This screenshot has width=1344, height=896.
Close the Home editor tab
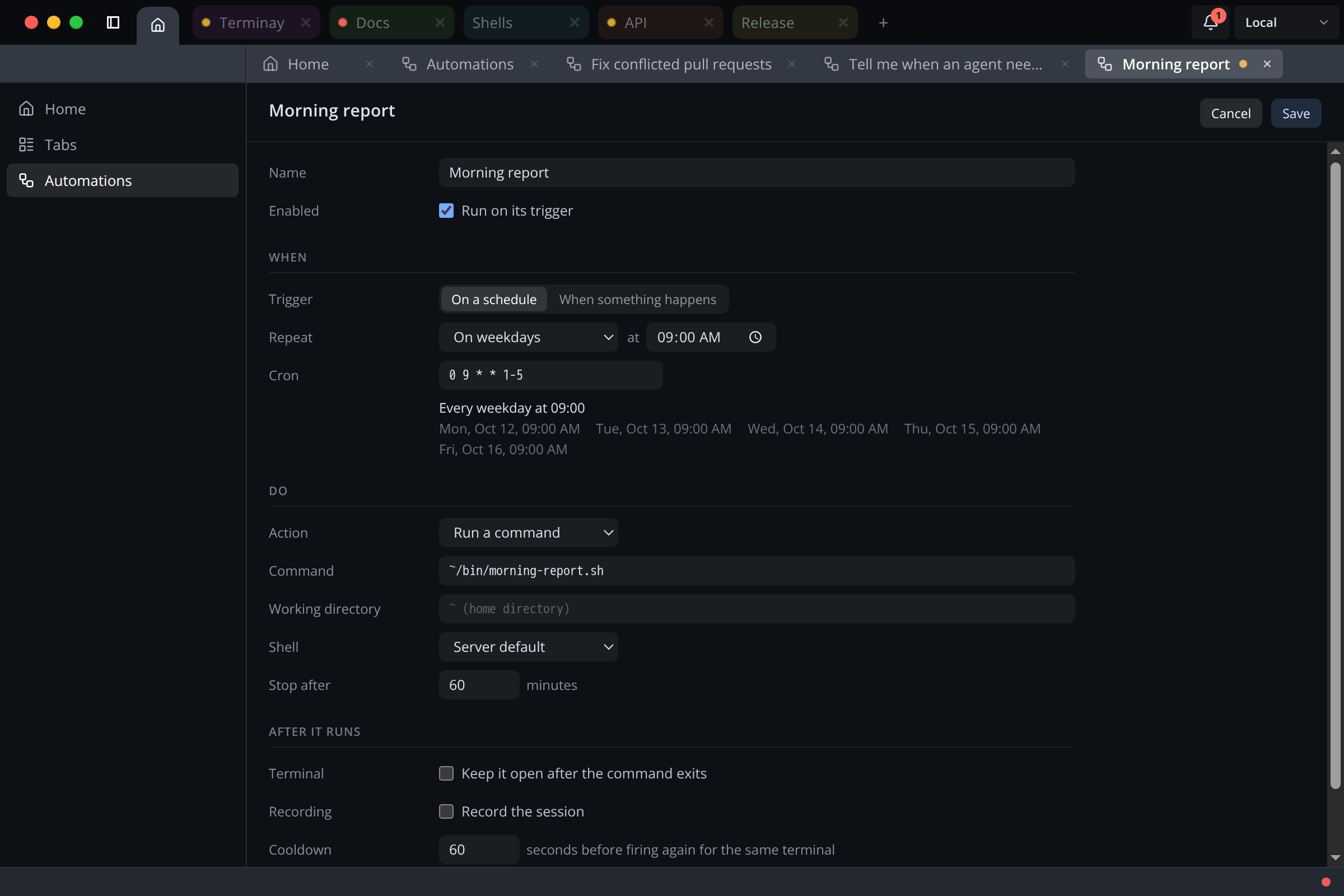click(x=370, y=64)
